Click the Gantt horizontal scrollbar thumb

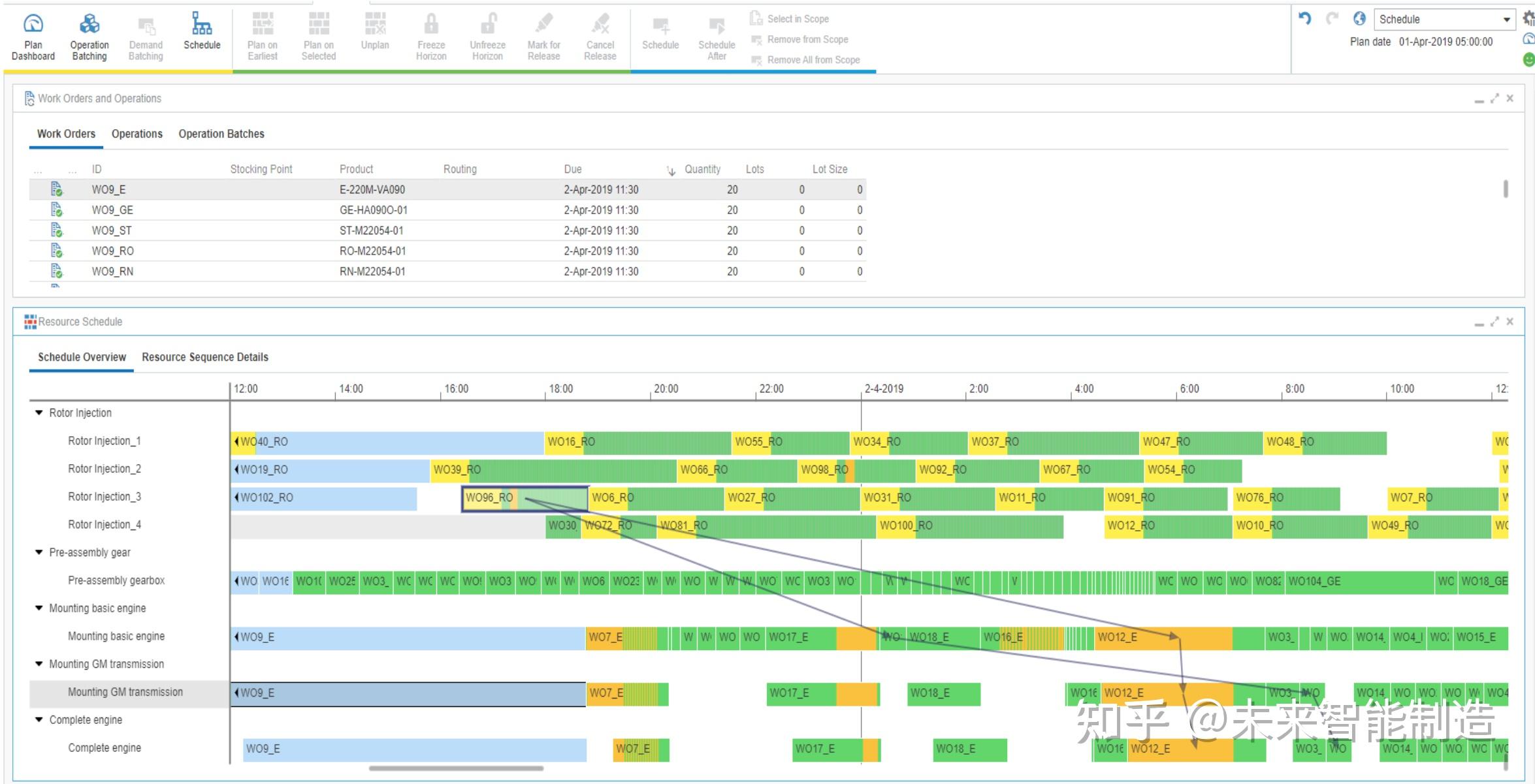tap(456, 768)
